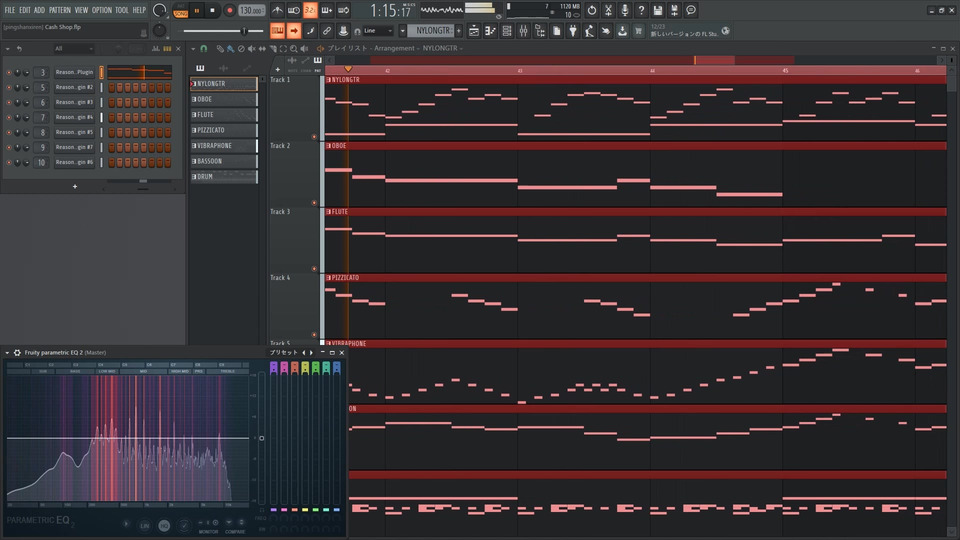Click the Track 1 label
Viewport: 960px width, 540px height.
point(280,80)
